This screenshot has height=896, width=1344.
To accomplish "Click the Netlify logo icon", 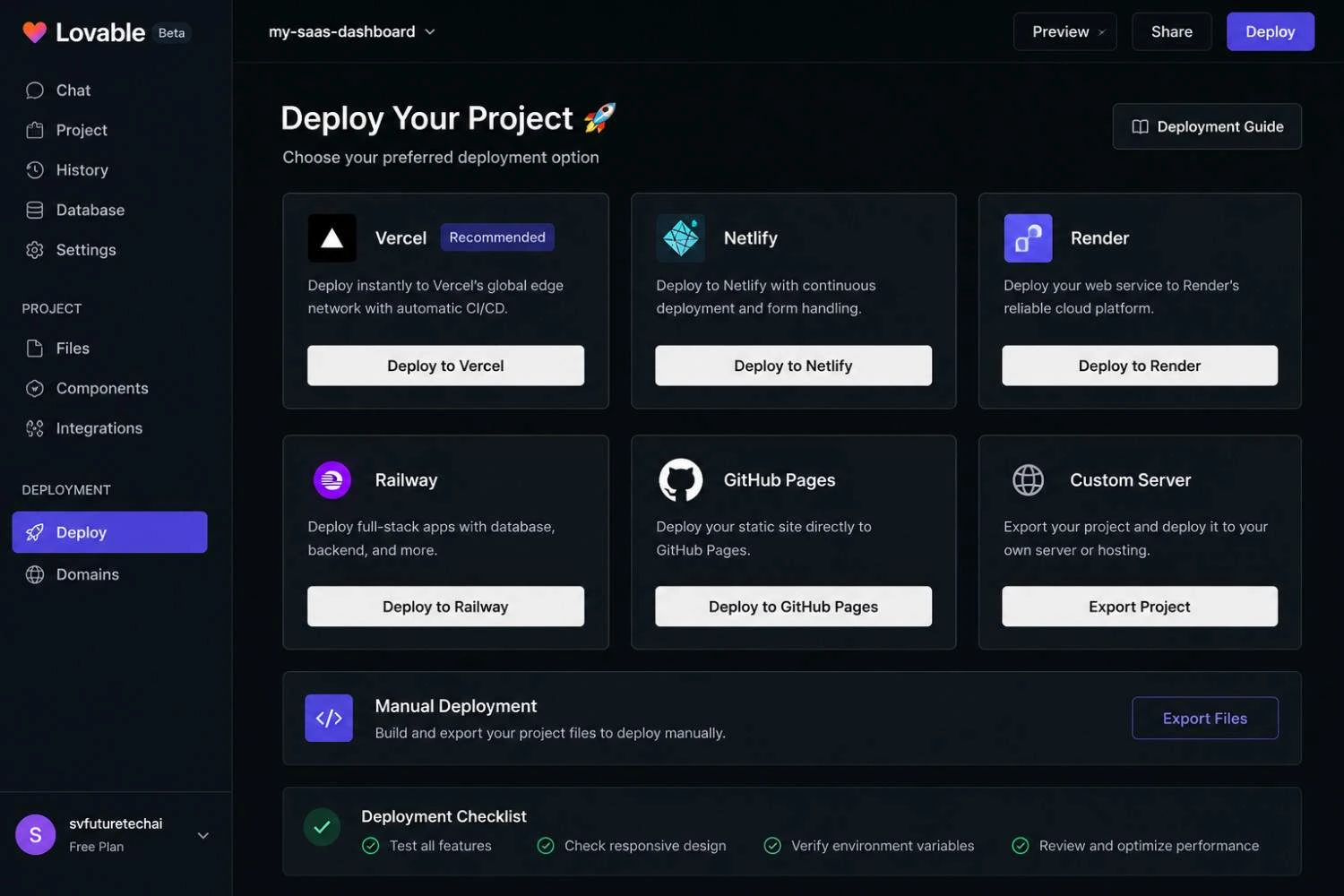I will coord(680,238).
